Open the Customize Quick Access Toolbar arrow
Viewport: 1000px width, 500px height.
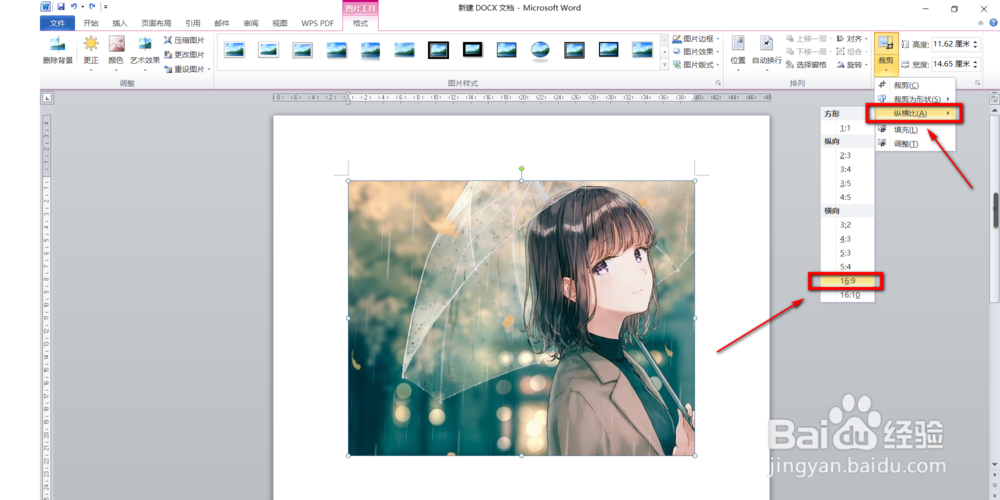tap(105, 7)
